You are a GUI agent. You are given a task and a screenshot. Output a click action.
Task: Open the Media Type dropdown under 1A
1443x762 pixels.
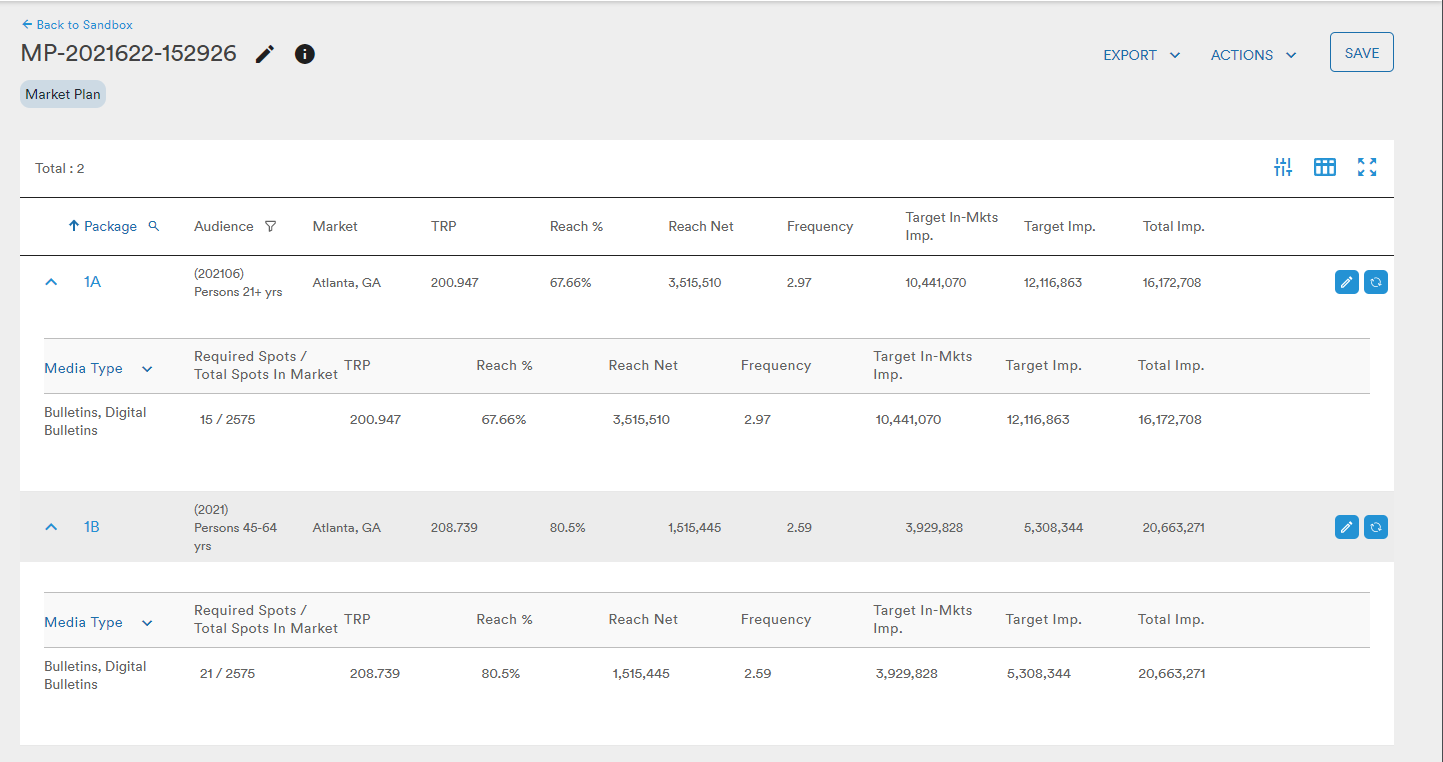[x=147, y=369]
